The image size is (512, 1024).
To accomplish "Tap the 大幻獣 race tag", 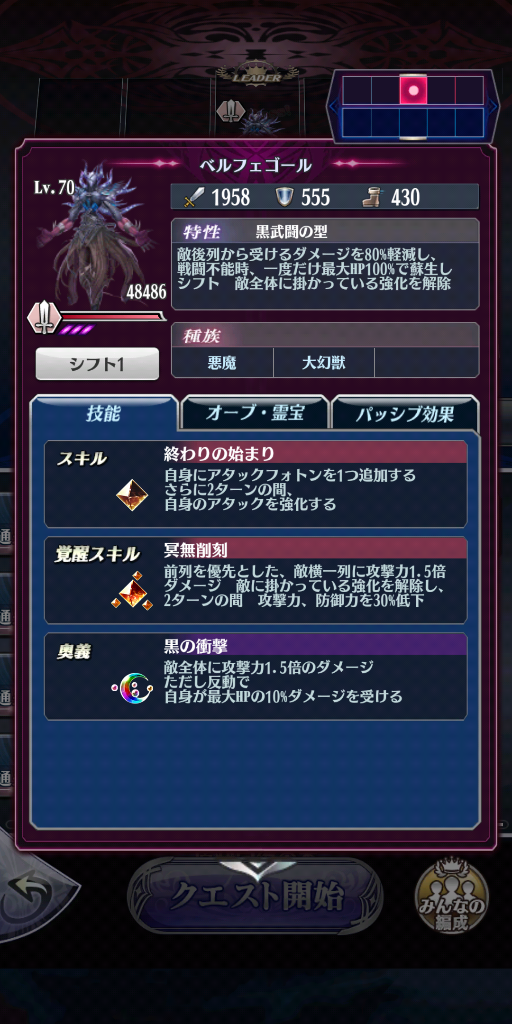I will [x=324, y=362].
